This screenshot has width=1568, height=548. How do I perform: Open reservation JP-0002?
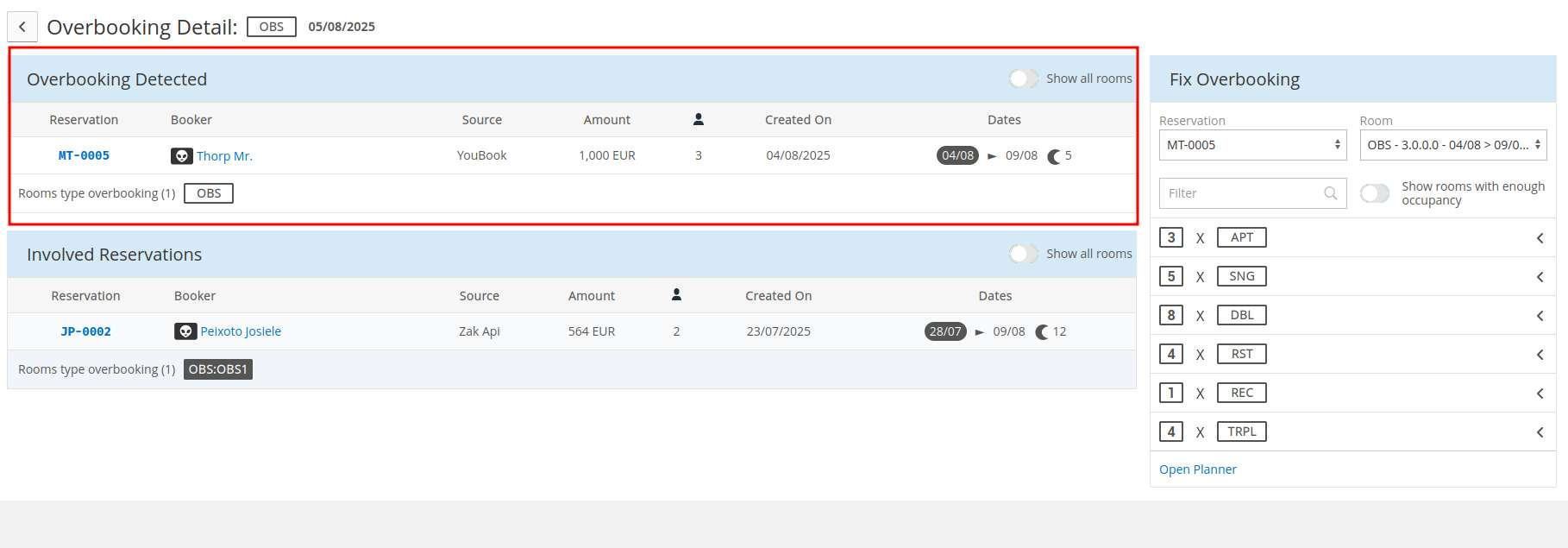(85, 331)
